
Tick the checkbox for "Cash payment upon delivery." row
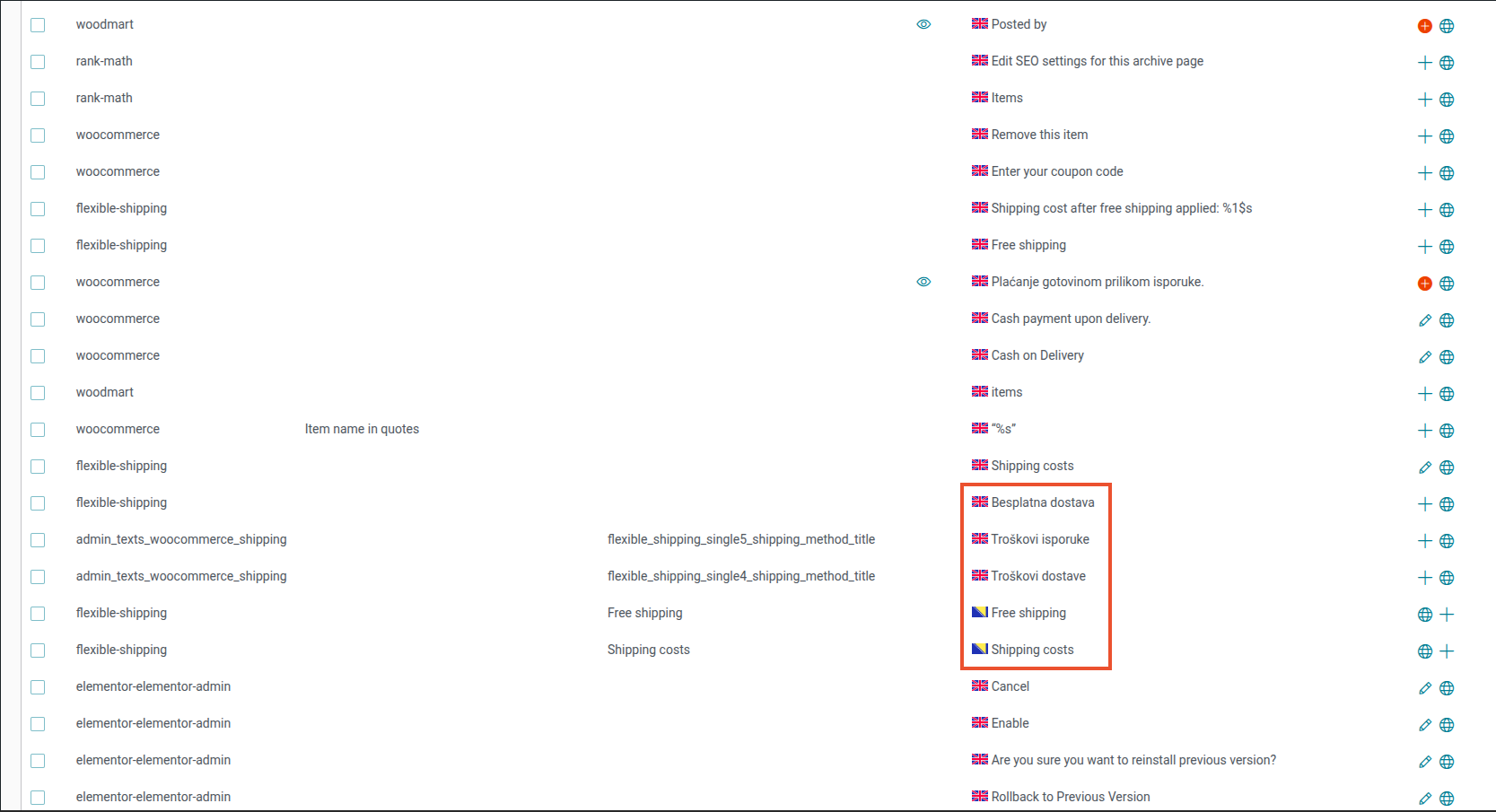click(38, 319)
